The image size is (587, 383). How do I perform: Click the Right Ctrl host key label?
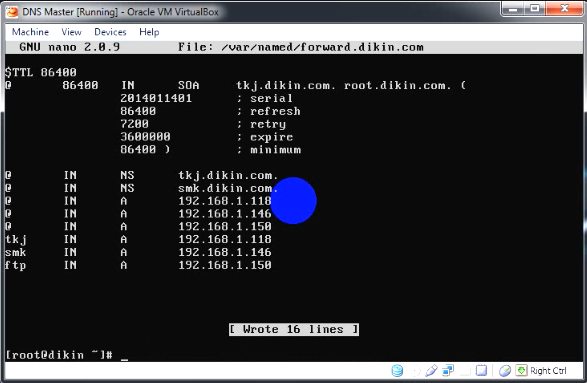[x=548, y=371]
